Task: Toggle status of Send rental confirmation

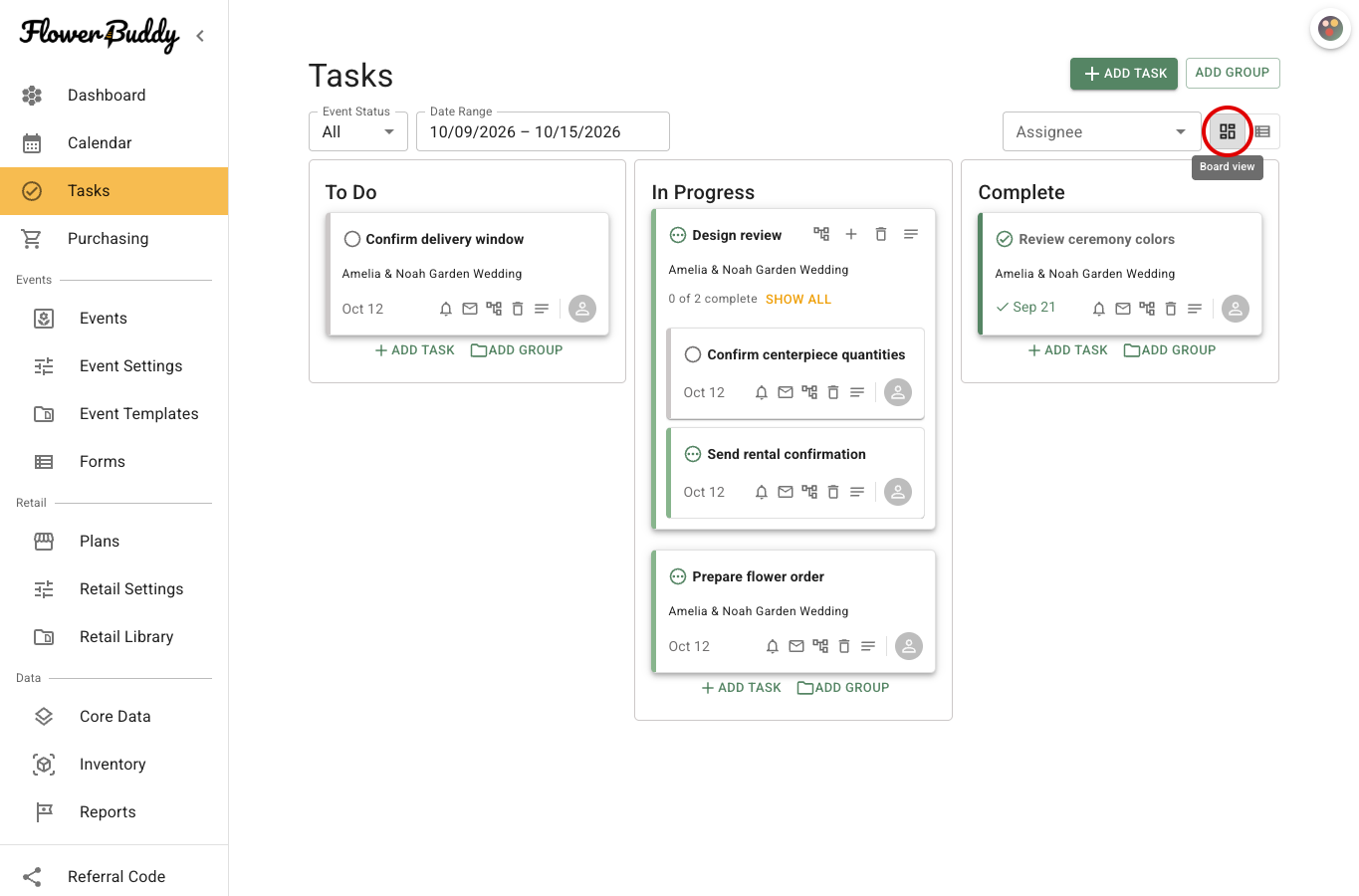Action: tap(693, 454)
